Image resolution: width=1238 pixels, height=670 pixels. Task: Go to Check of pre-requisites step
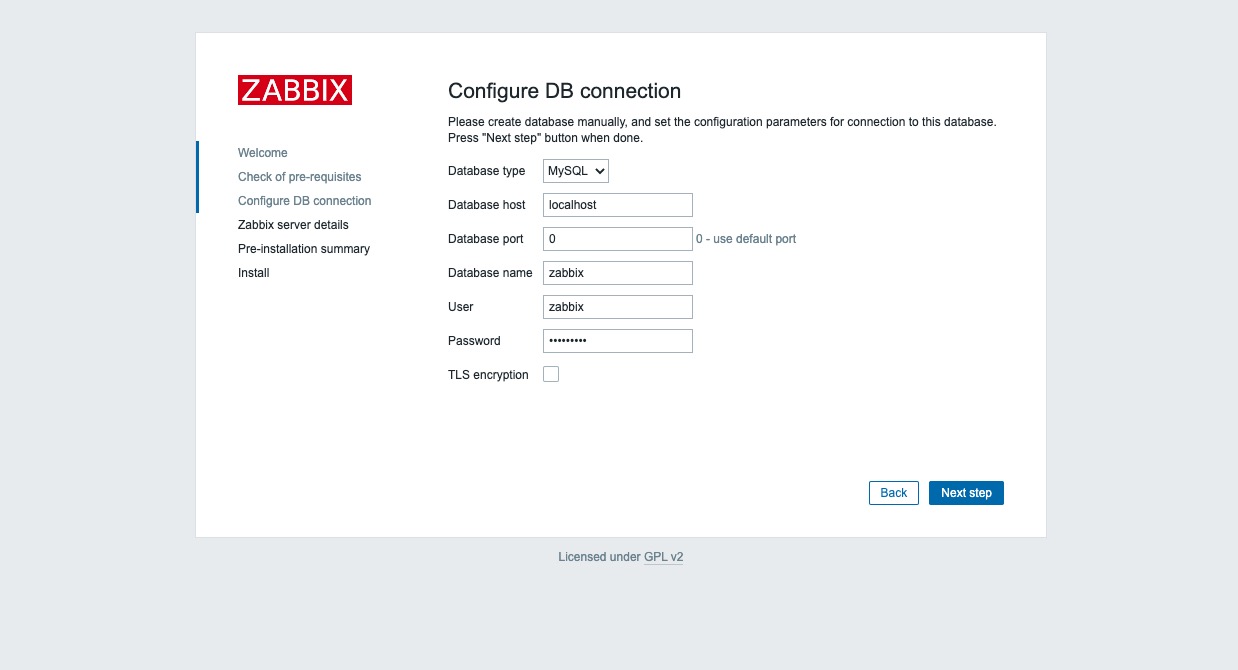300,177
